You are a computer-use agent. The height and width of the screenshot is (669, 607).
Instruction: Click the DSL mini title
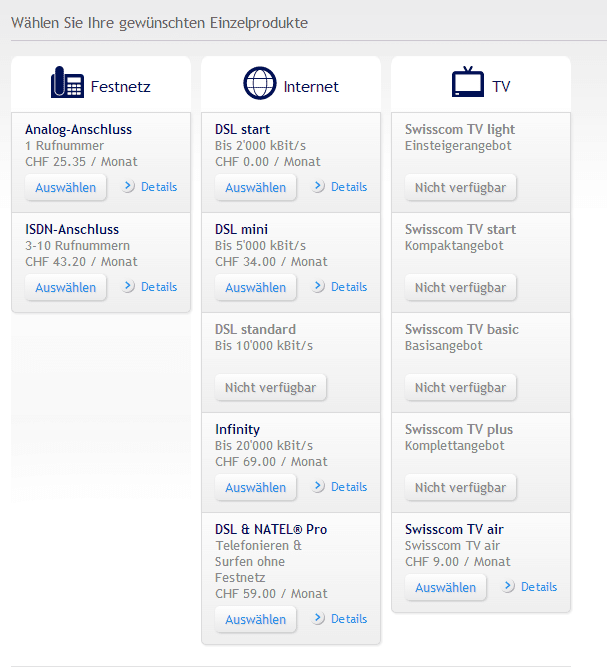coord(241,229)
